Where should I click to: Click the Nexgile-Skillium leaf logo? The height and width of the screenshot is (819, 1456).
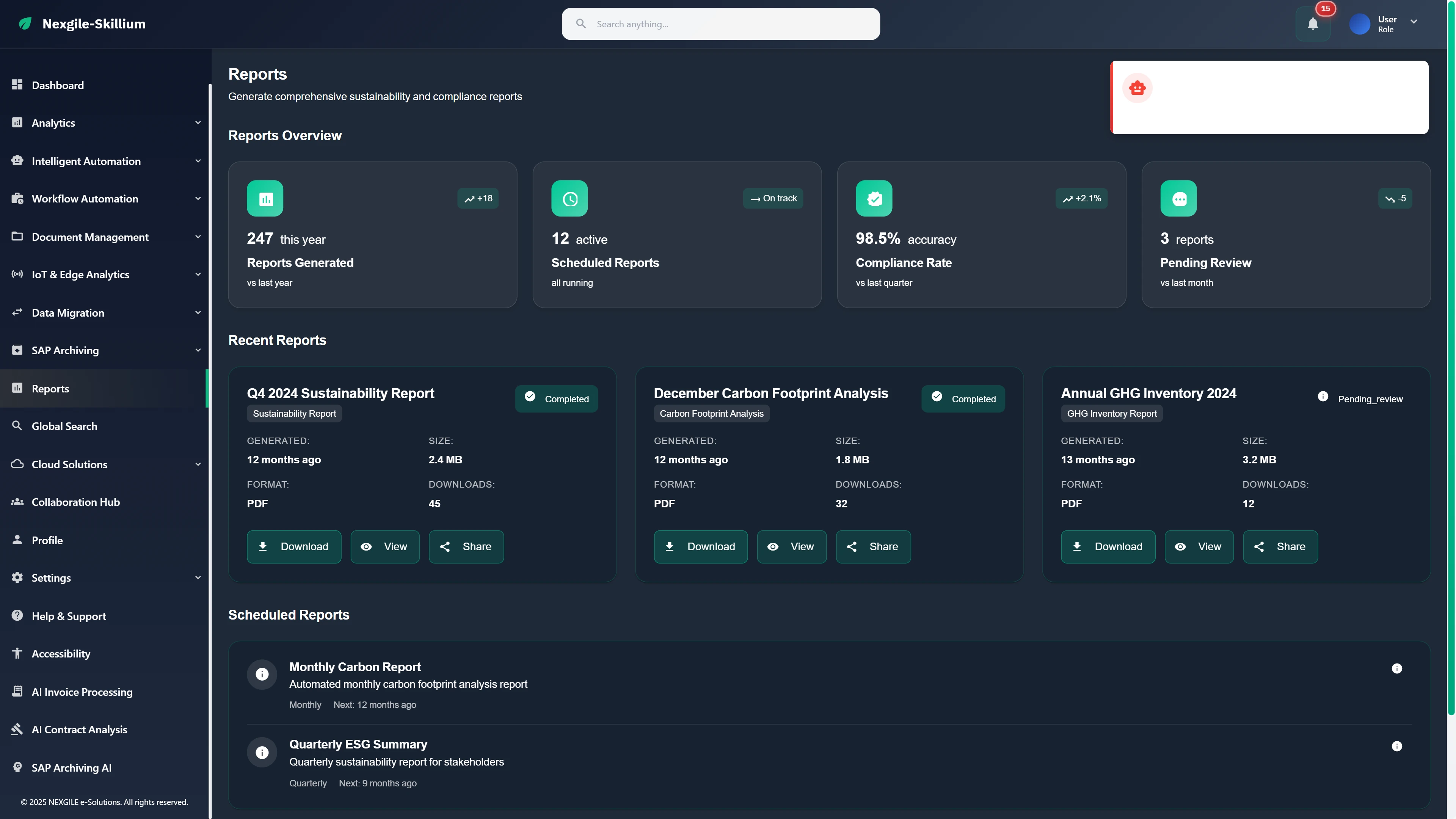(x=25, y=24)
